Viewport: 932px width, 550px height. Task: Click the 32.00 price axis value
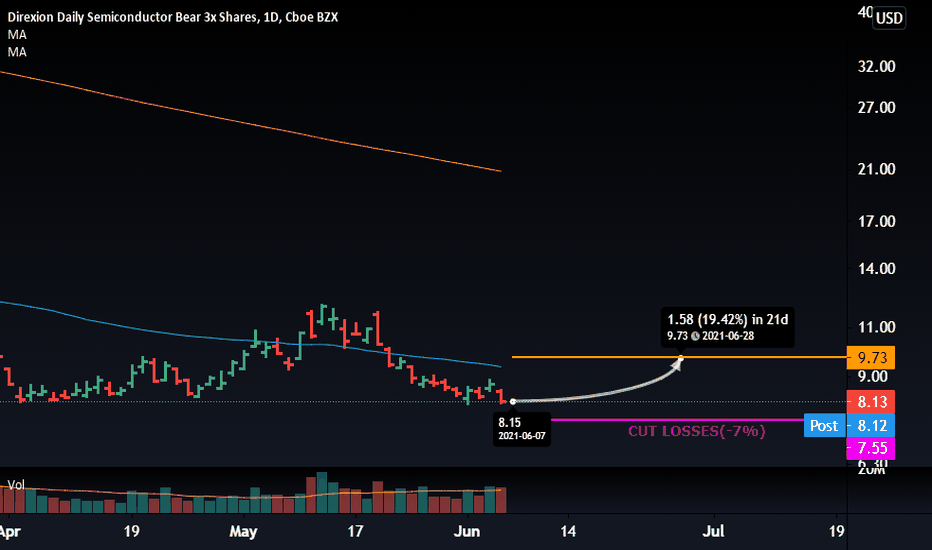(x=876, y=67)
